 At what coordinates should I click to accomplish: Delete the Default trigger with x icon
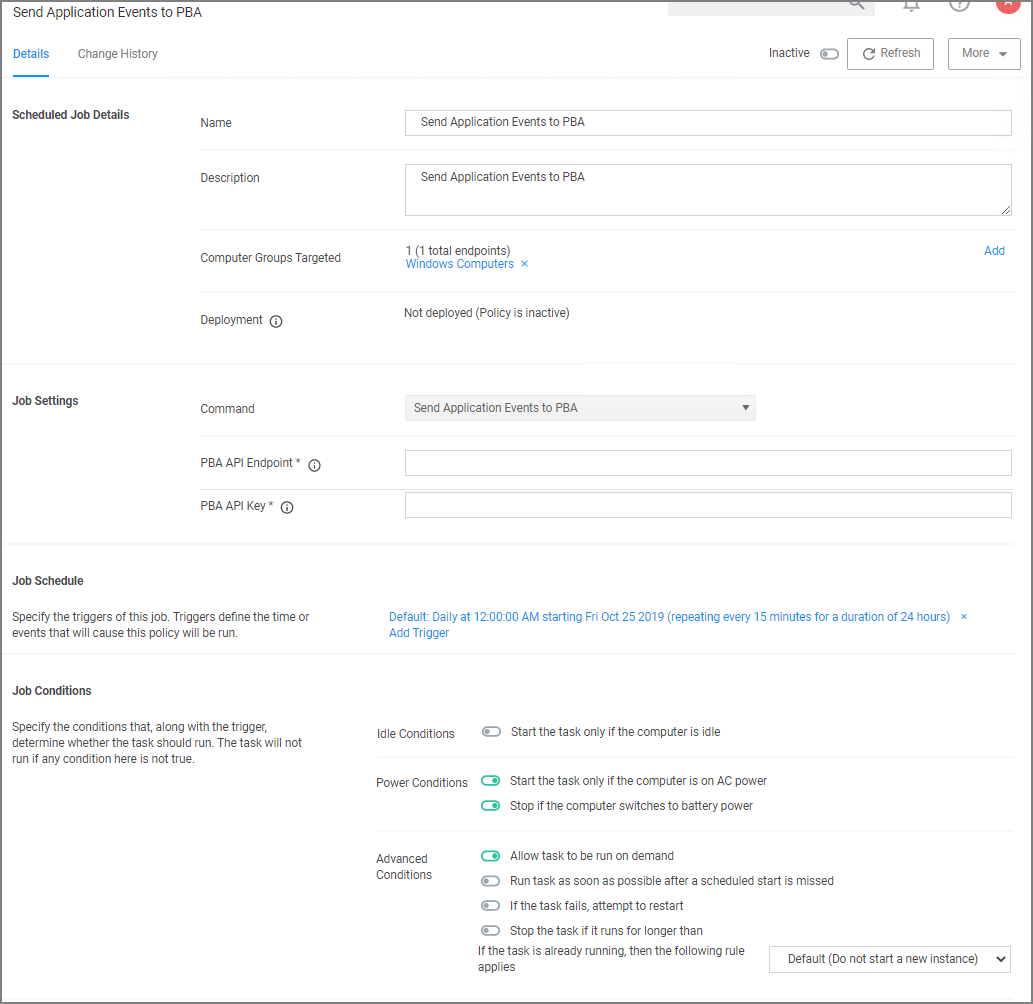[x=964, y=617]
